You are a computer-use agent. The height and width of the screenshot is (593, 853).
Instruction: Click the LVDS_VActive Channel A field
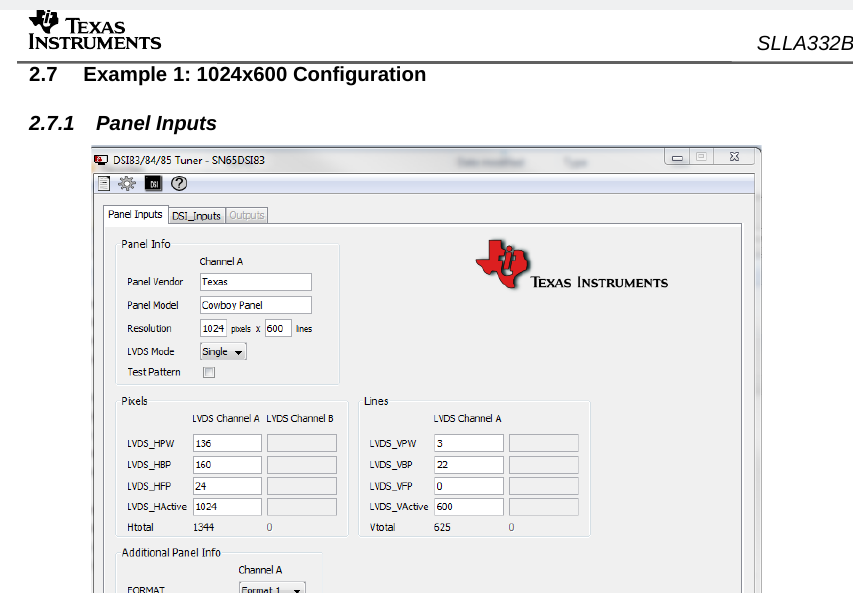[469, 506]
